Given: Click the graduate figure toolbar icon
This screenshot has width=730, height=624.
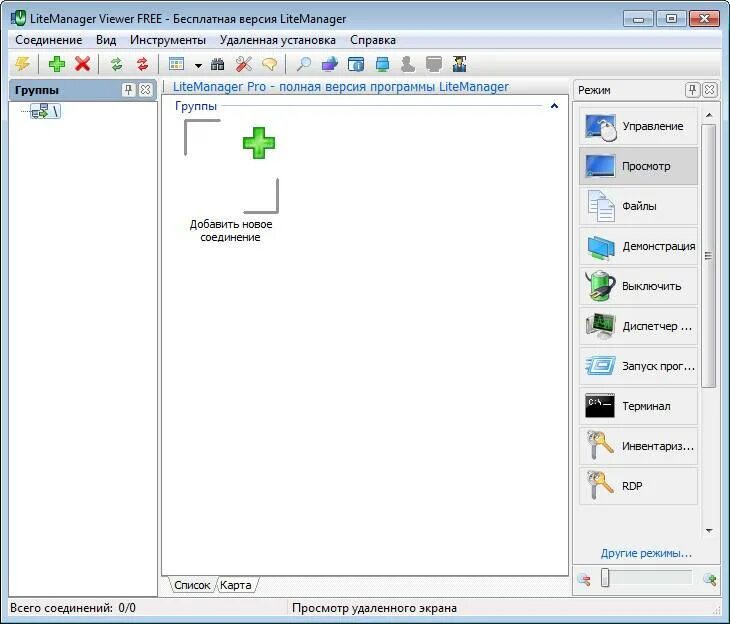Looking at the screenshot, I should 460,64.
